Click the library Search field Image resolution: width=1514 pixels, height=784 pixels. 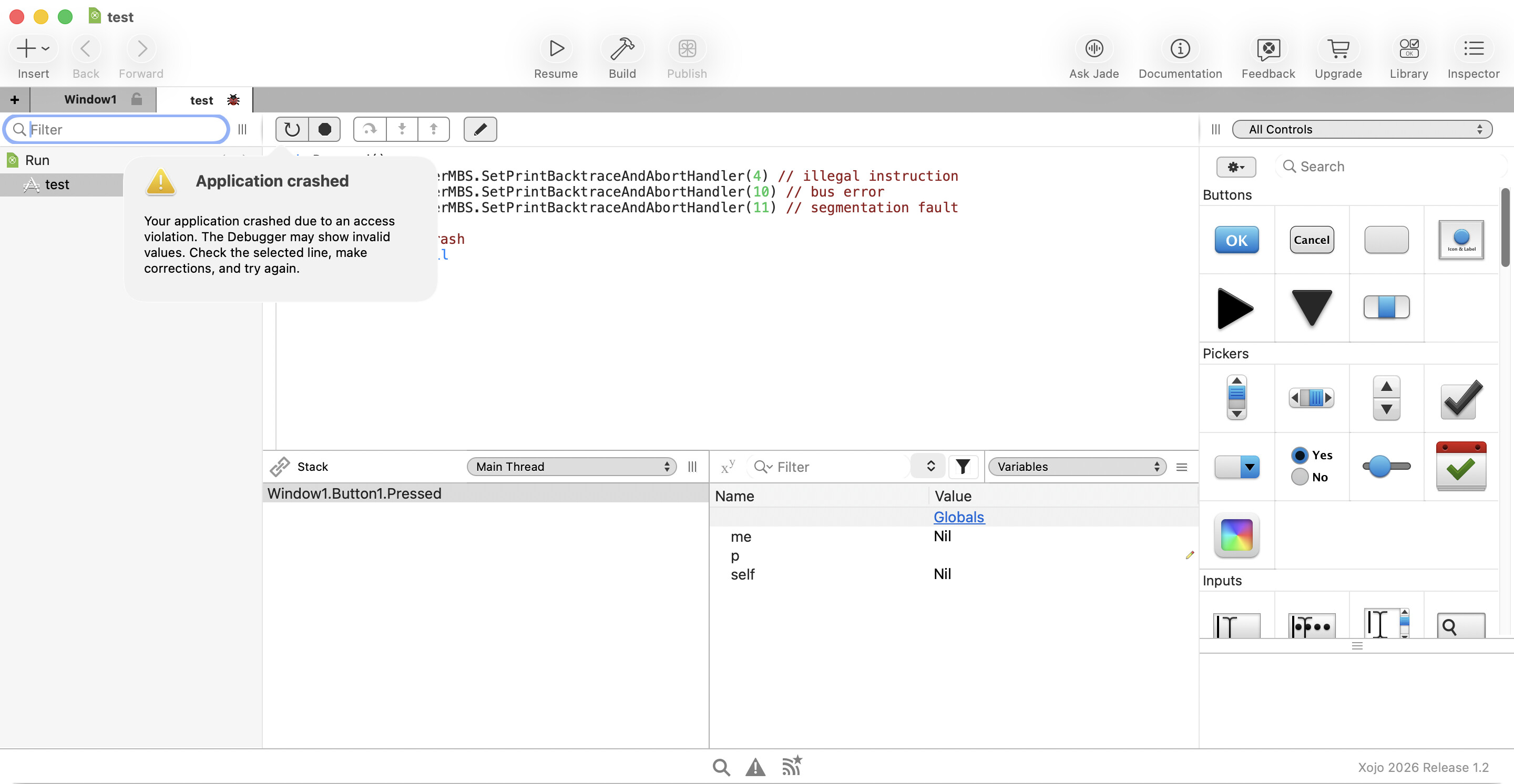pos(1390,167)
